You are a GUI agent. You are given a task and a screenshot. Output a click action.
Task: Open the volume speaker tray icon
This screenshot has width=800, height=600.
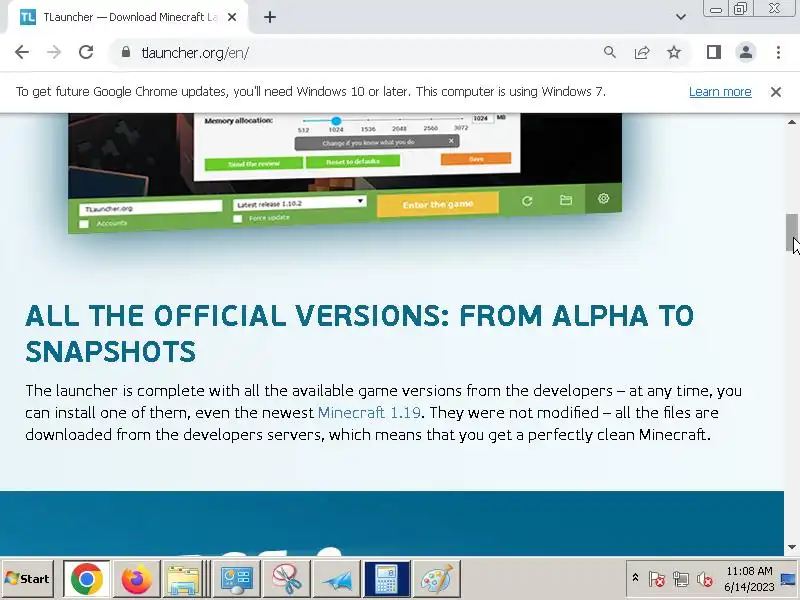[x=705, y=579]
